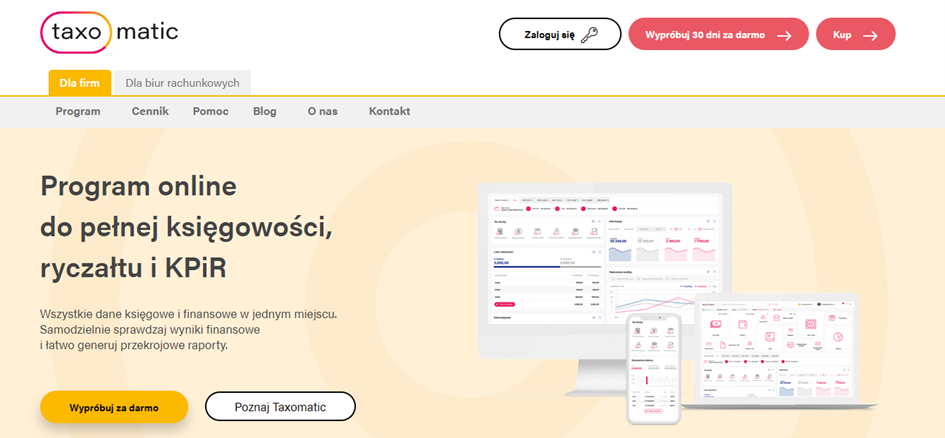Click arrow icon in Wypróbuj 30 dni button
The height and width of the screenshot is (438, 945).
coord(783,36)
